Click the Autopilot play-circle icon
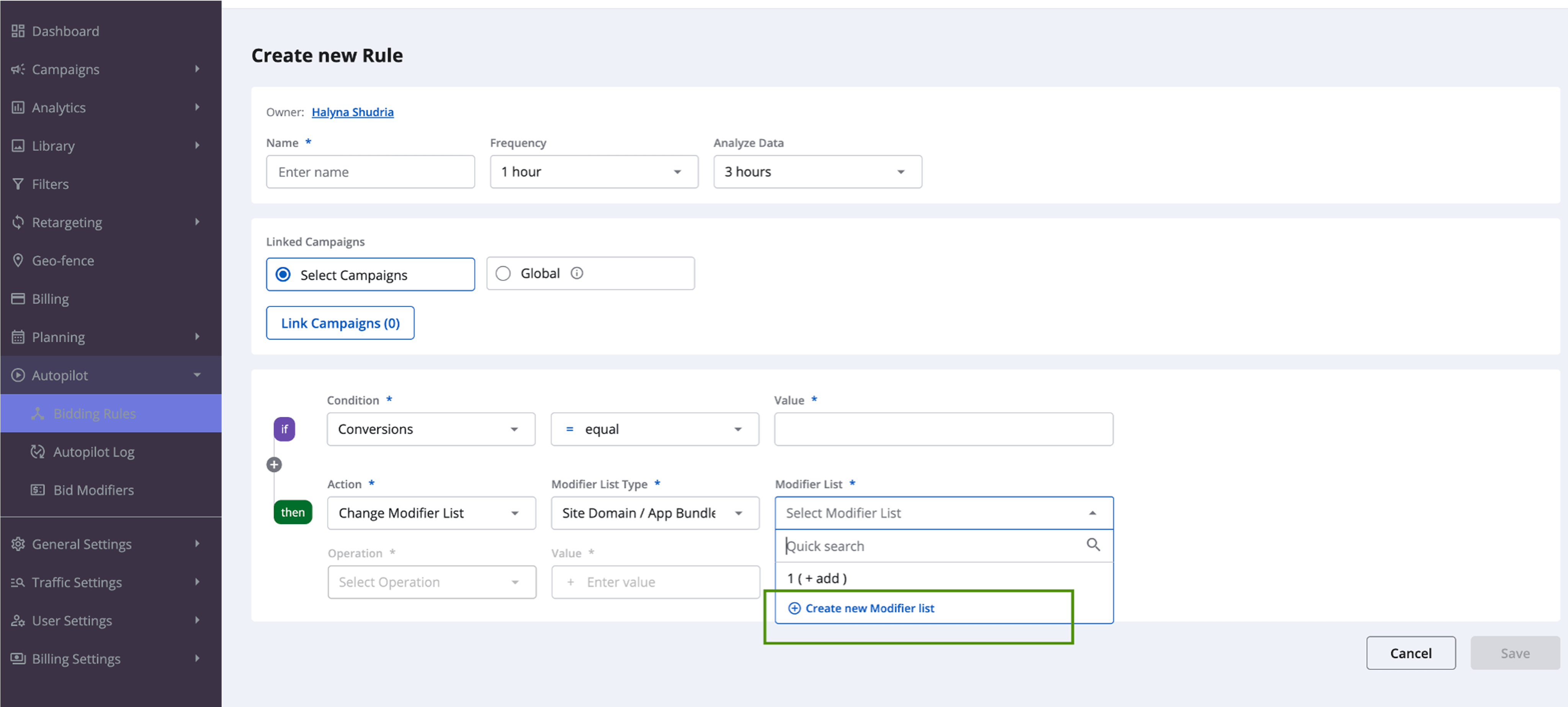Image resolution: width=1568 pixels, height=707 pixels. (x=18, y=376)
